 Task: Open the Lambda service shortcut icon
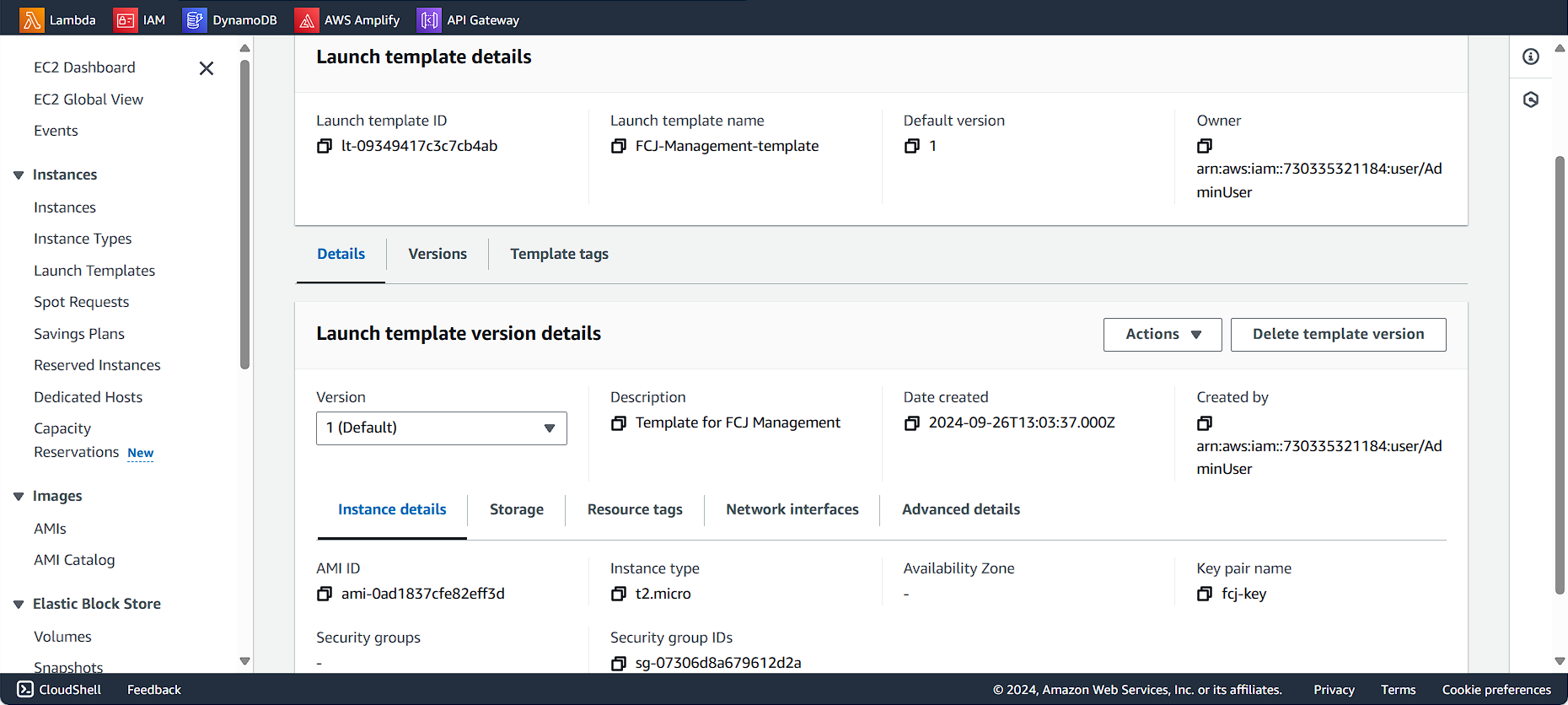click(32, 19)
